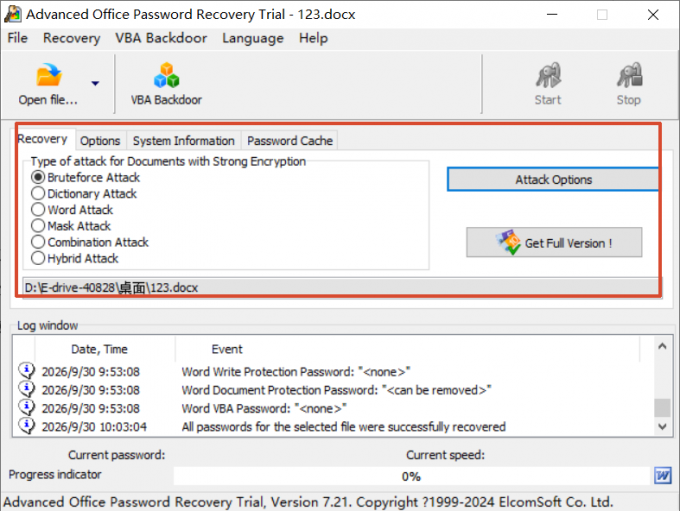Click info icon for successfully recovered log entry
Image resolution: width=680 pixels, height=511 pixels.
(x=26, y=426)
